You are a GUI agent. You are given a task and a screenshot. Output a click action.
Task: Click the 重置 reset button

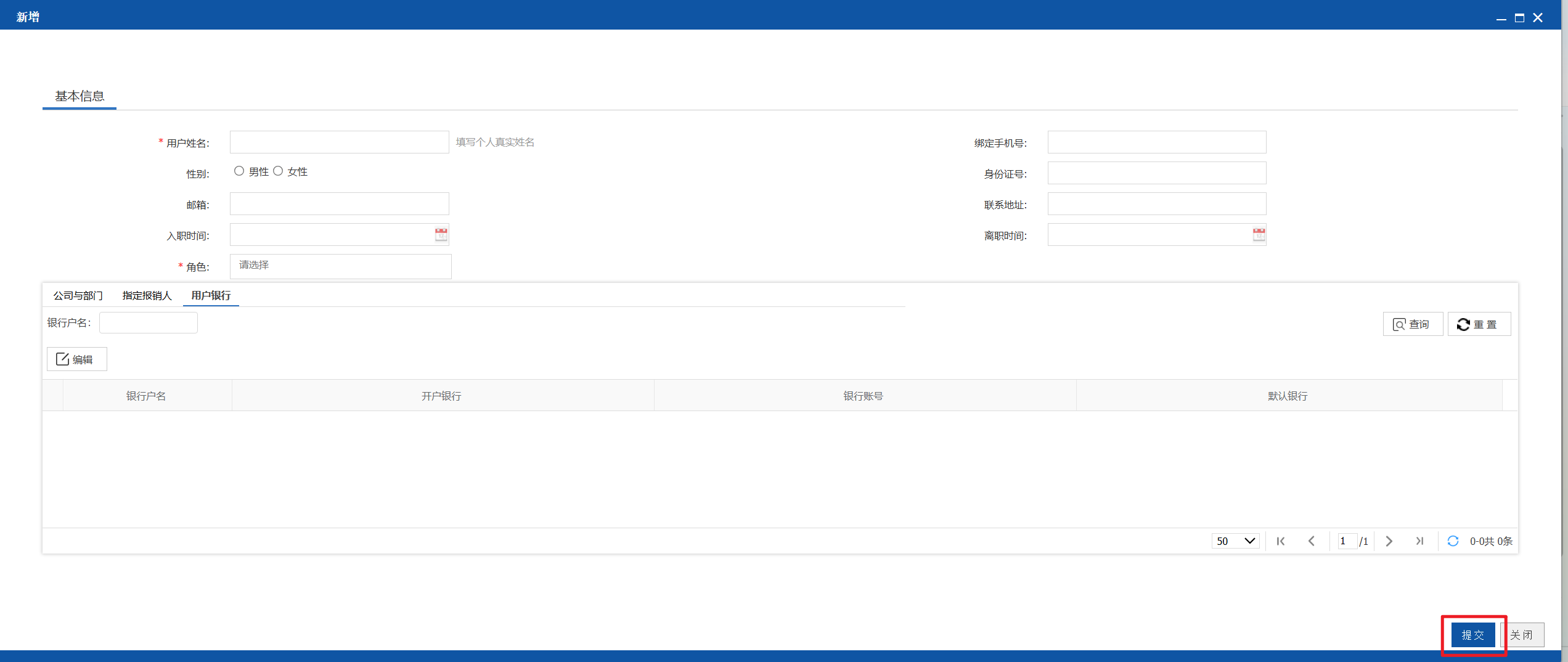click(x=1479, y=324)
